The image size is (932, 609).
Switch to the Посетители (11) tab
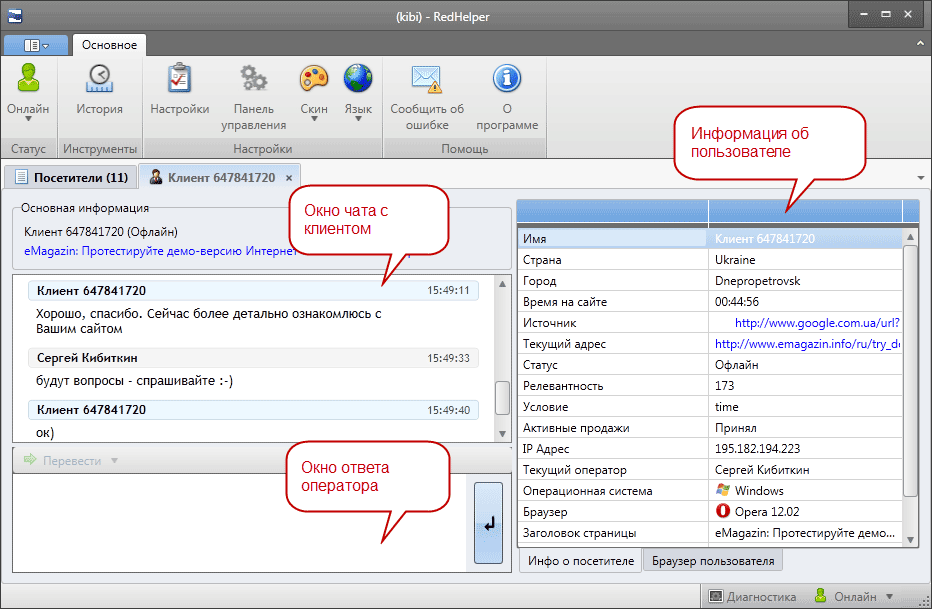(x=69, y=177)
